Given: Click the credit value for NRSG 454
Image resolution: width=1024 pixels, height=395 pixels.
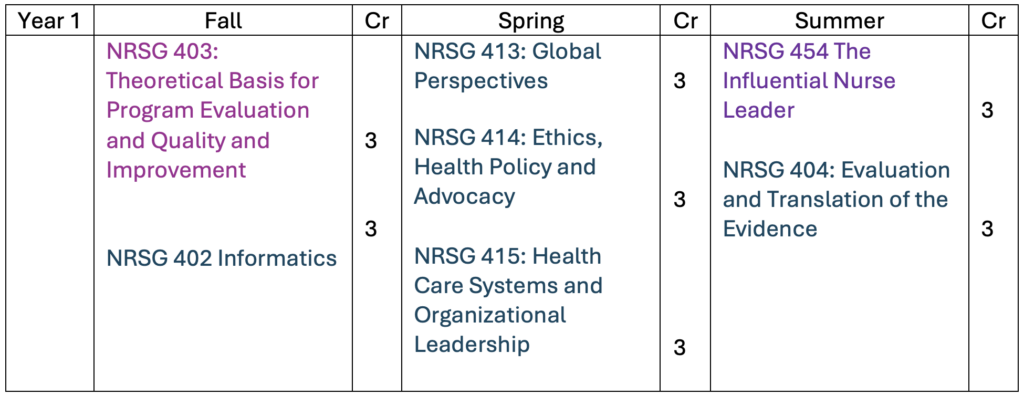Looking at the screenshot, I should (987, 110).
